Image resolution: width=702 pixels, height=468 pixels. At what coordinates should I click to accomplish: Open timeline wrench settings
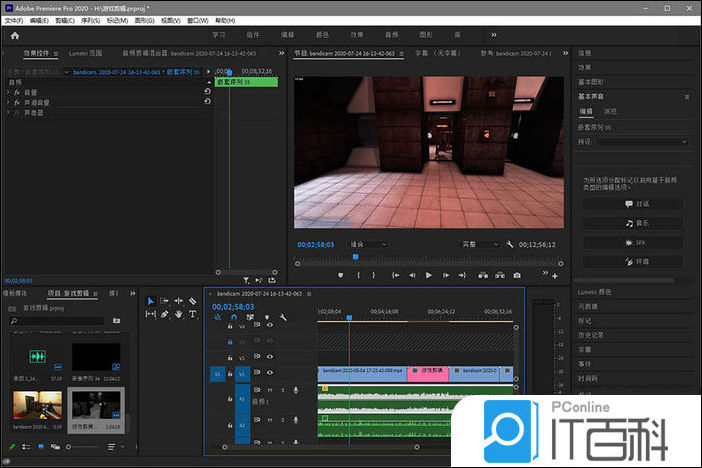[284, 318]
